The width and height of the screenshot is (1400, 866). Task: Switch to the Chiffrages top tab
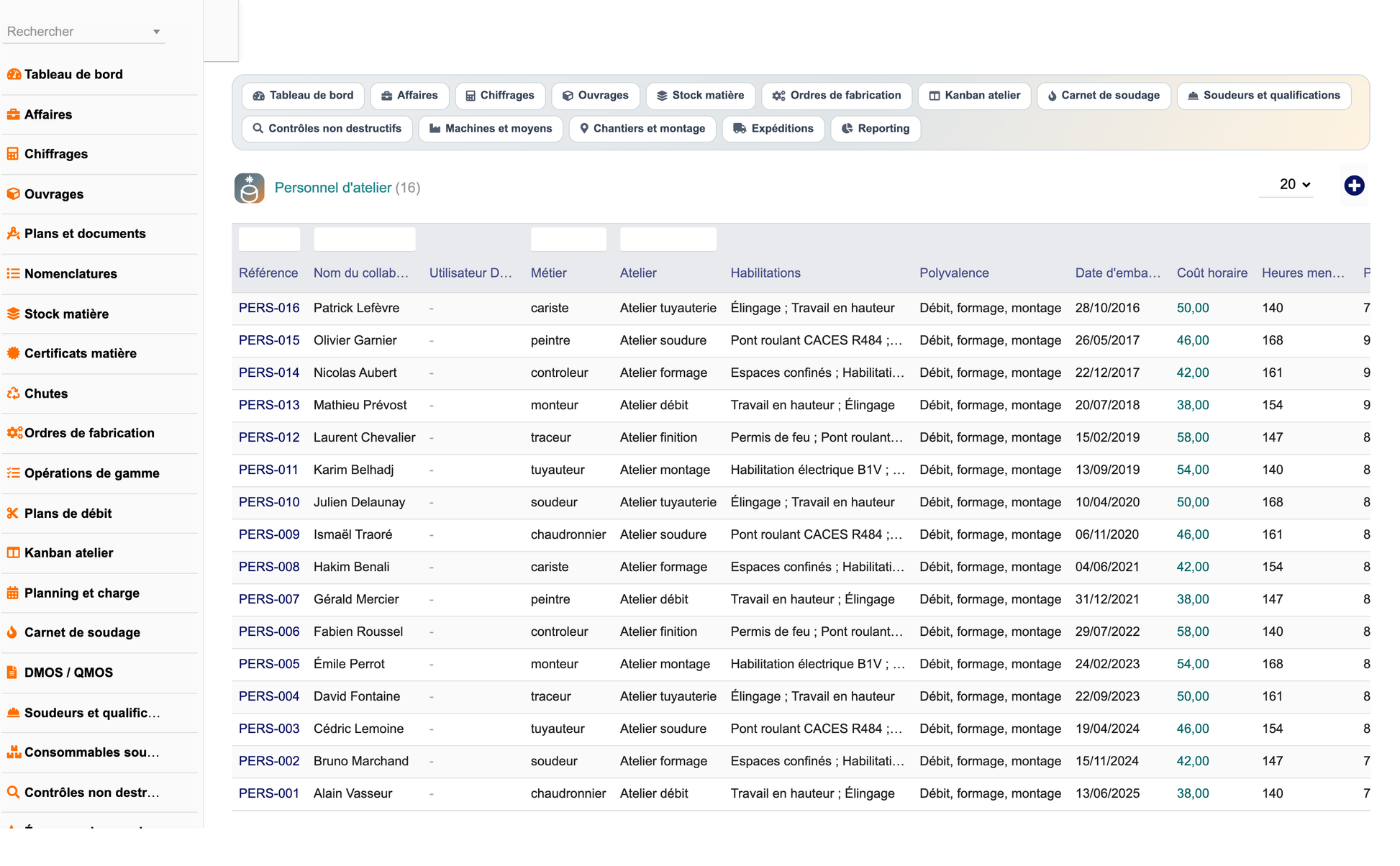pos(500,96)
